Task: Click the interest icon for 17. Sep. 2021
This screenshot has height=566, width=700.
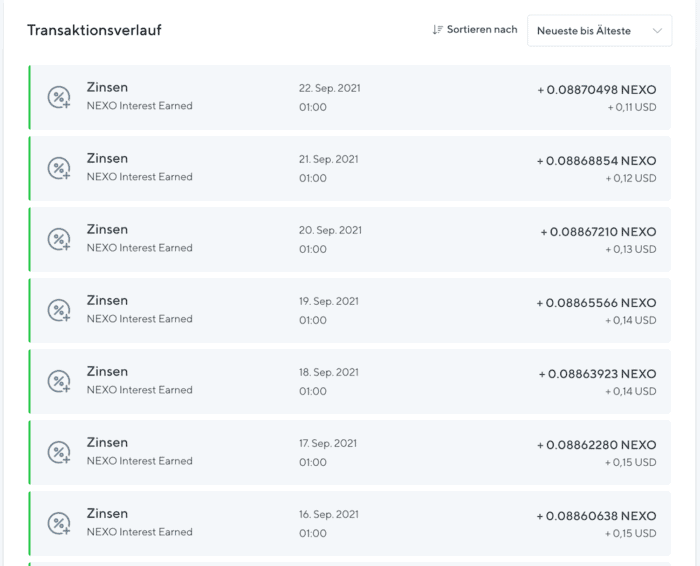Action: coord(59,452)
